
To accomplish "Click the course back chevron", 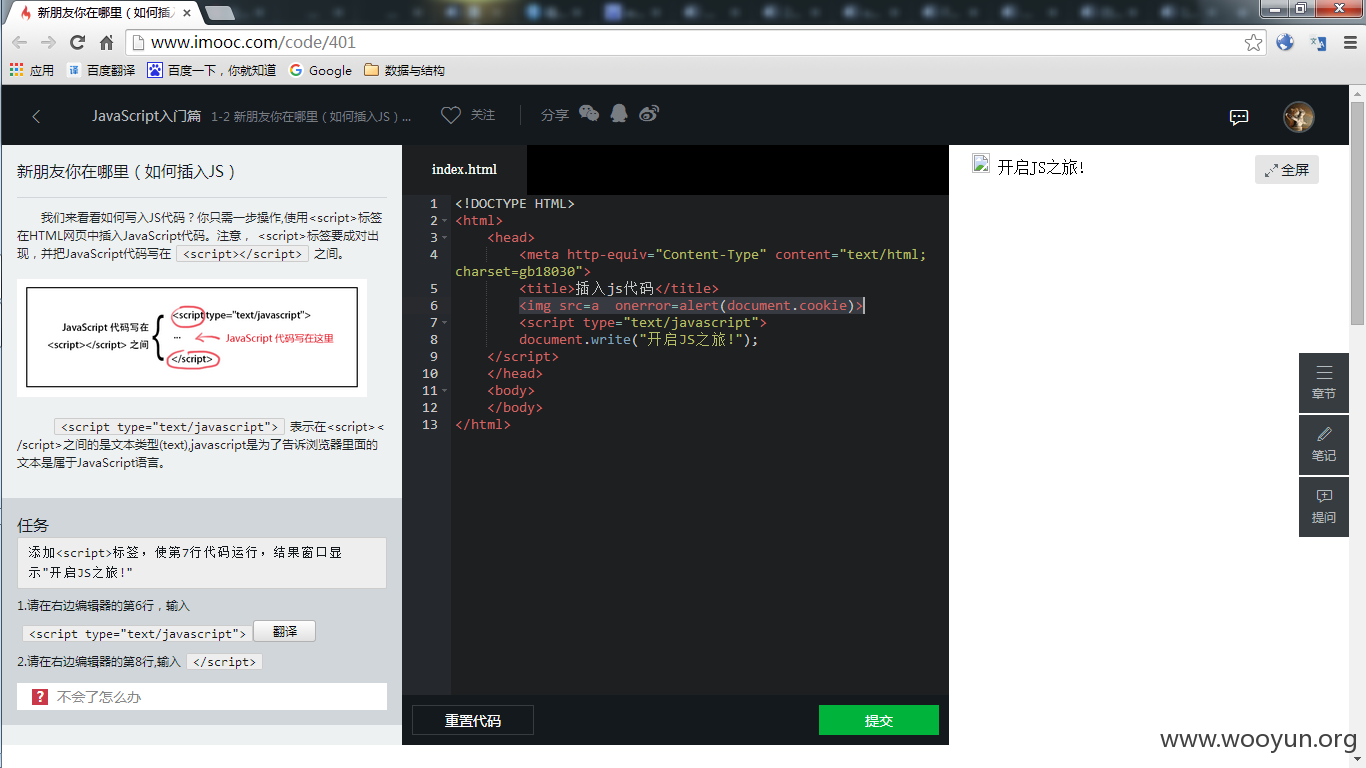I will pos(36,116).
